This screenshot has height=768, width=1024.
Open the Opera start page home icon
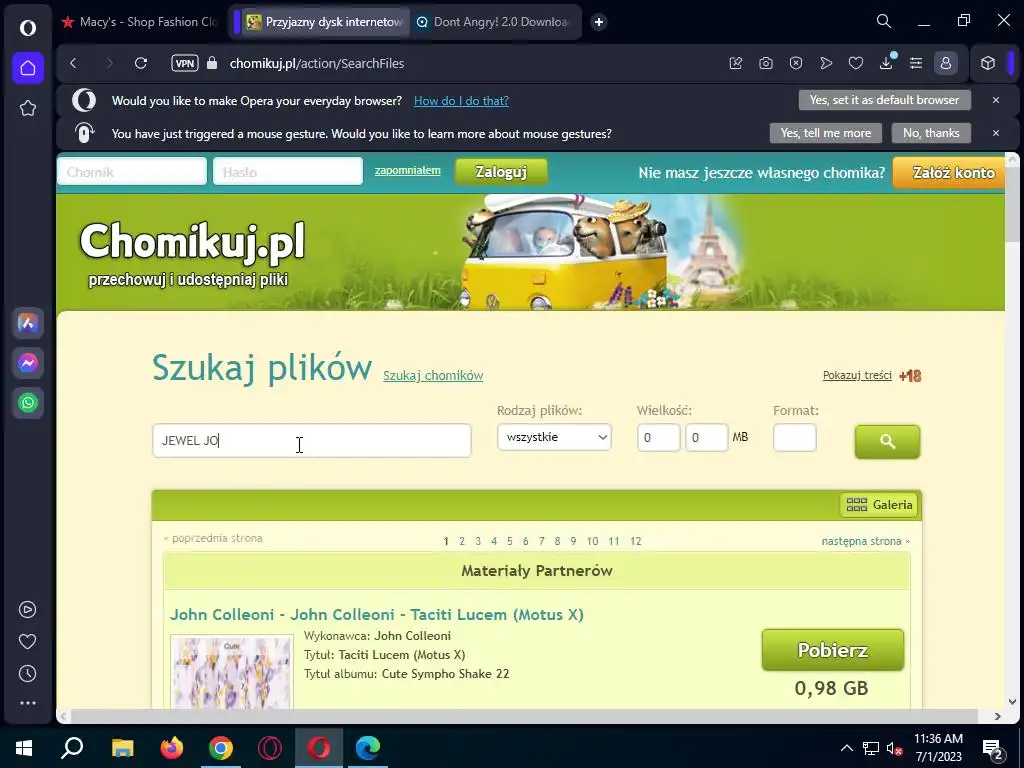pos(27,68)
